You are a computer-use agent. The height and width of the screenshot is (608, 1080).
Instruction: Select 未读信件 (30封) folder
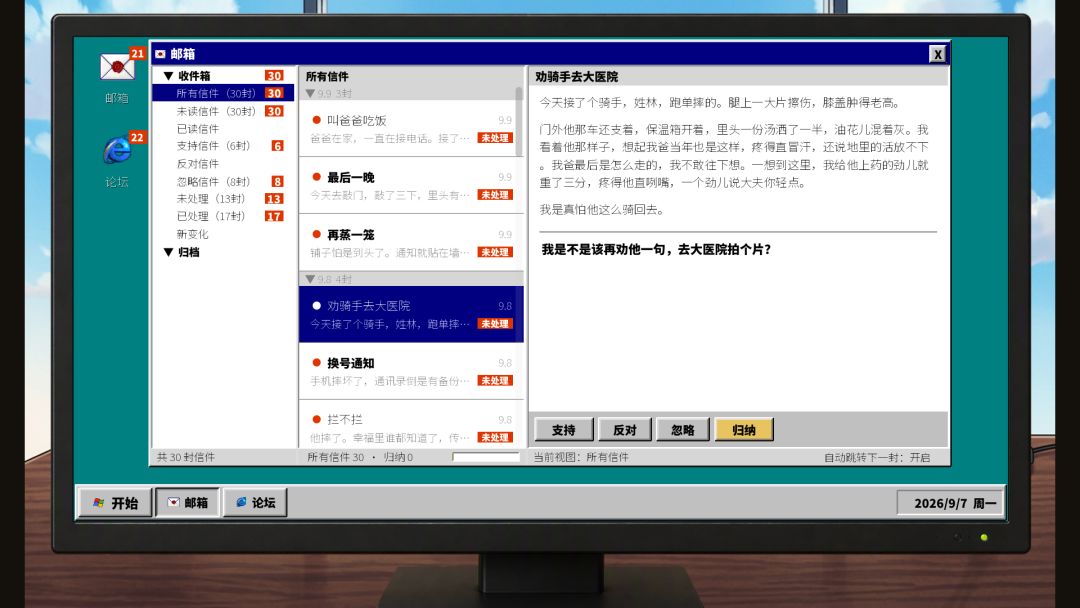[223, 111]
